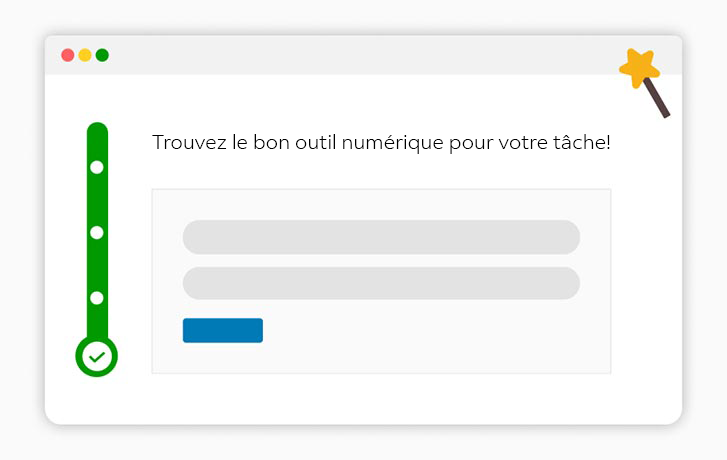Click the yellow window dot
This screenshot has width=727, height=460.
pyautogui.click(x=85, y=55)
